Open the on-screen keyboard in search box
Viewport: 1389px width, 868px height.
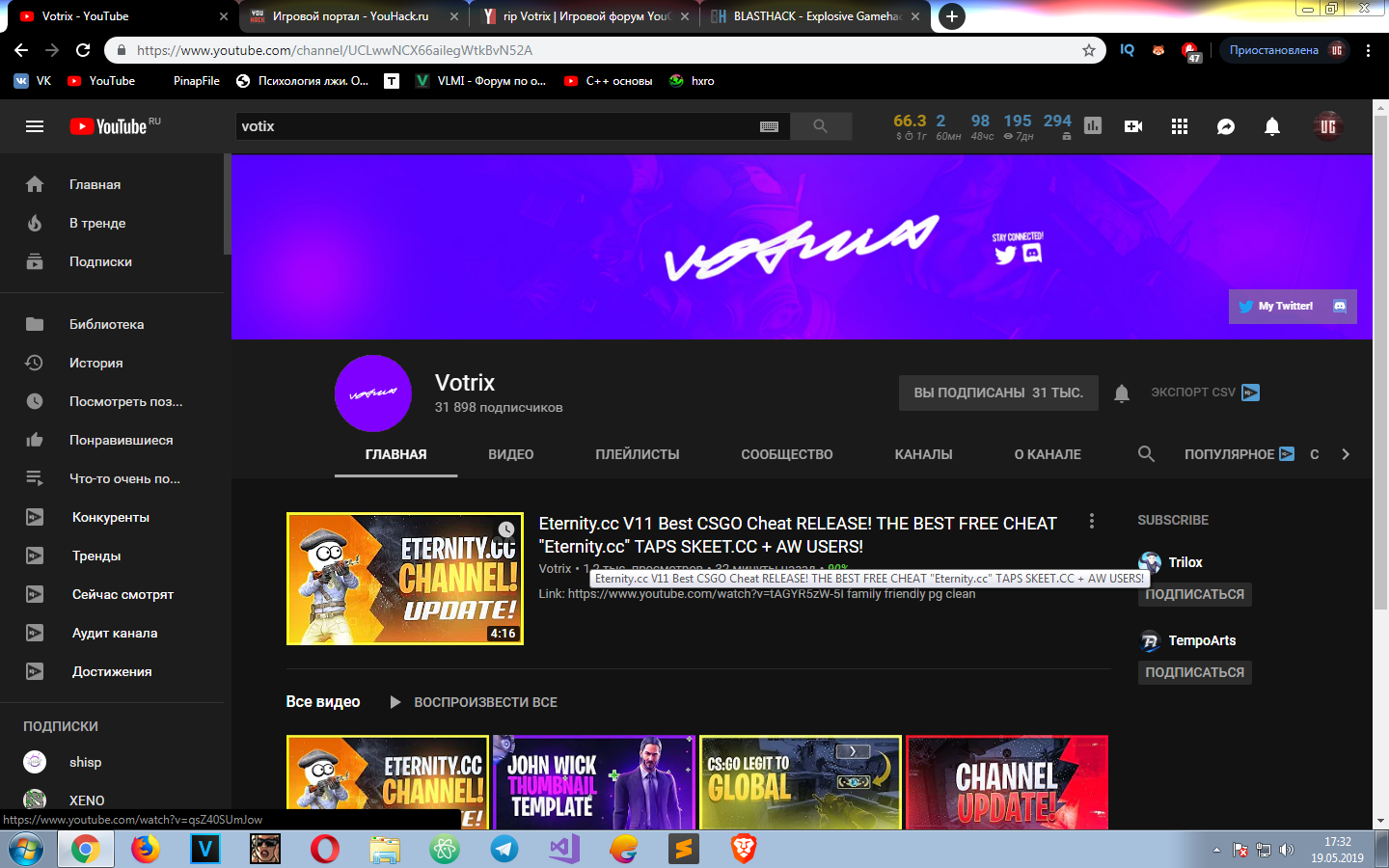click(769, 126)
